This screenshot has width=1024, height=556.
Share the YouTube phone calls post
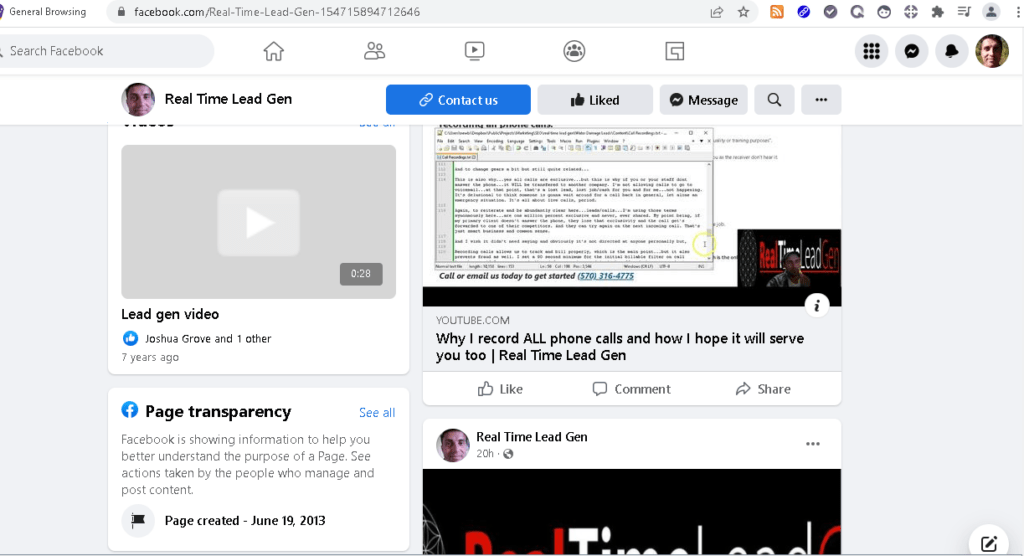click(x=763, y=389)
